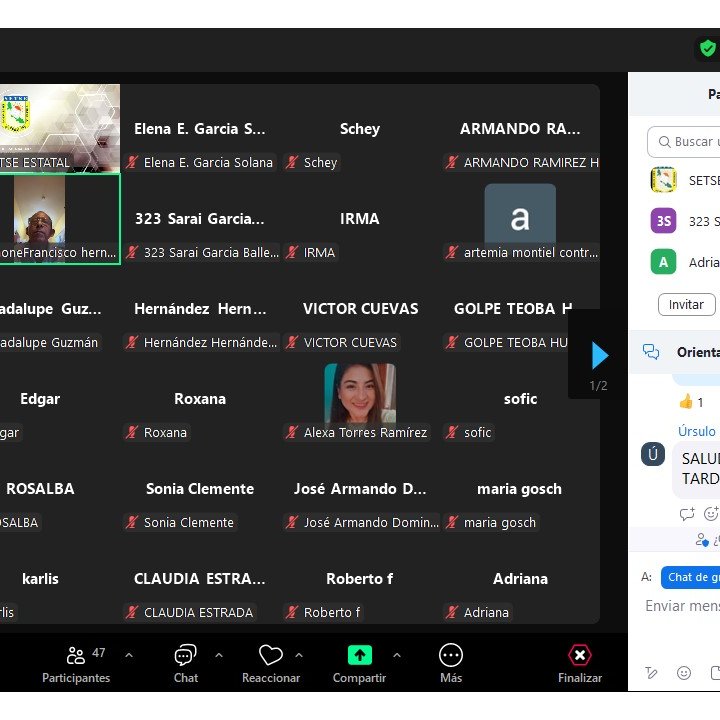Image resolution: width=720 pixels, height=720 pixels.
Task: Click the green Compartir share icon
Action: [x=359, y=655]
